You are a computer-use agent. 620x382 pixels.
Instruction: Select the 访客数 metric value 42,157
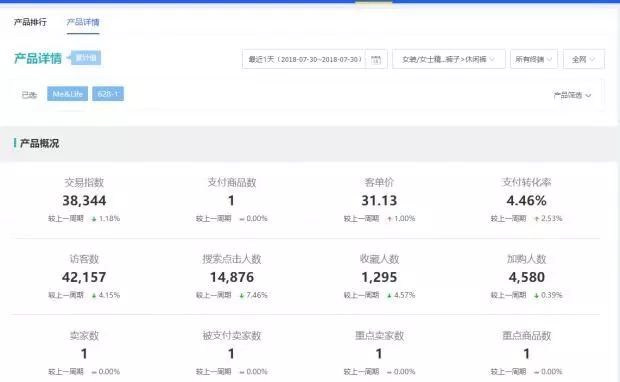click(x=84, y=277)
